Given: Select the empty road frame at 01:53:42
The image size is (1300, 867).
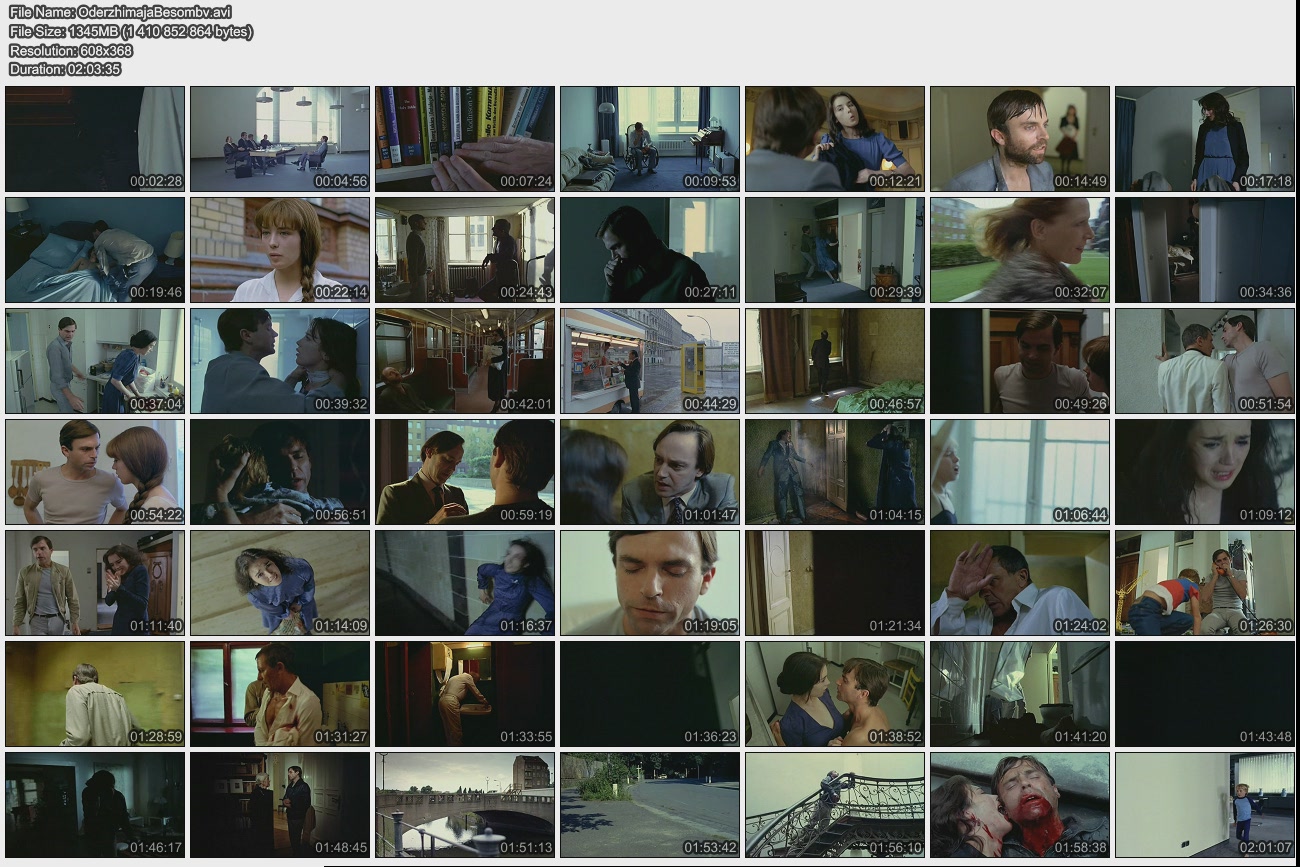Looking at the screenshot, I should (x=650, y=805).
